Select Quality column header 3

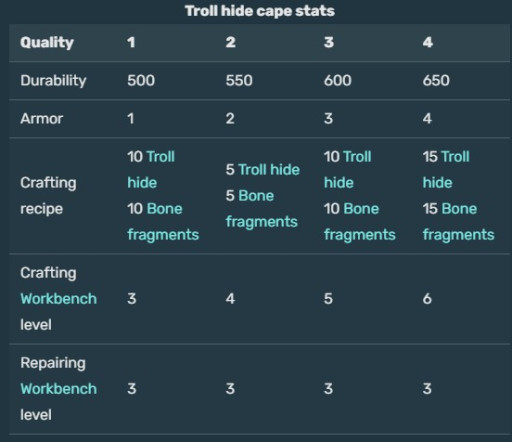tap(329, 42)
